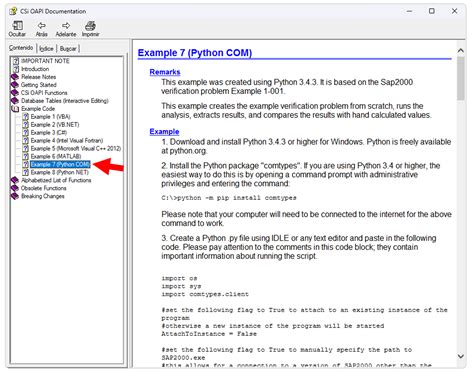Image resolution: width=474 pixels, height=372 pixels.
Task: Click the book icon beside Release Notes
Action: pyautogui.click(x=15, y=77)
